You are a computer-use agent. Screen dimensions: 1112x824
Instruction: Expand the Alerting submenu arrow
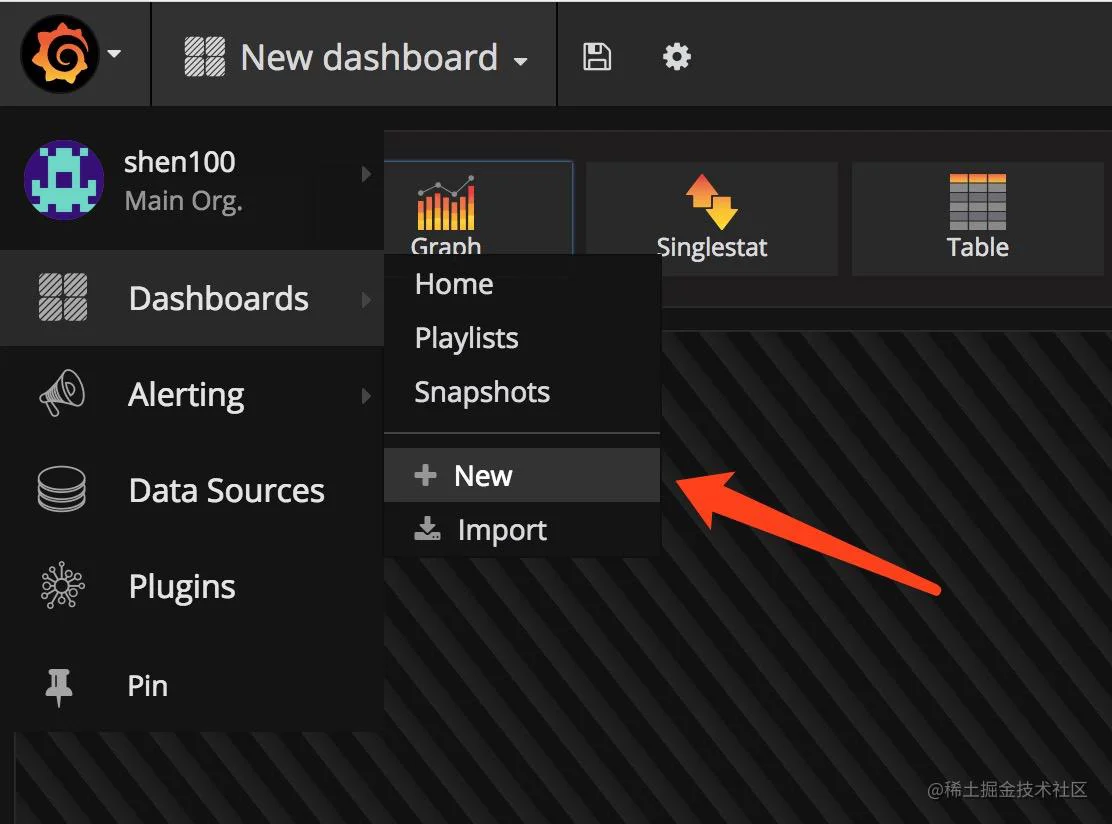tap(366, 396)
